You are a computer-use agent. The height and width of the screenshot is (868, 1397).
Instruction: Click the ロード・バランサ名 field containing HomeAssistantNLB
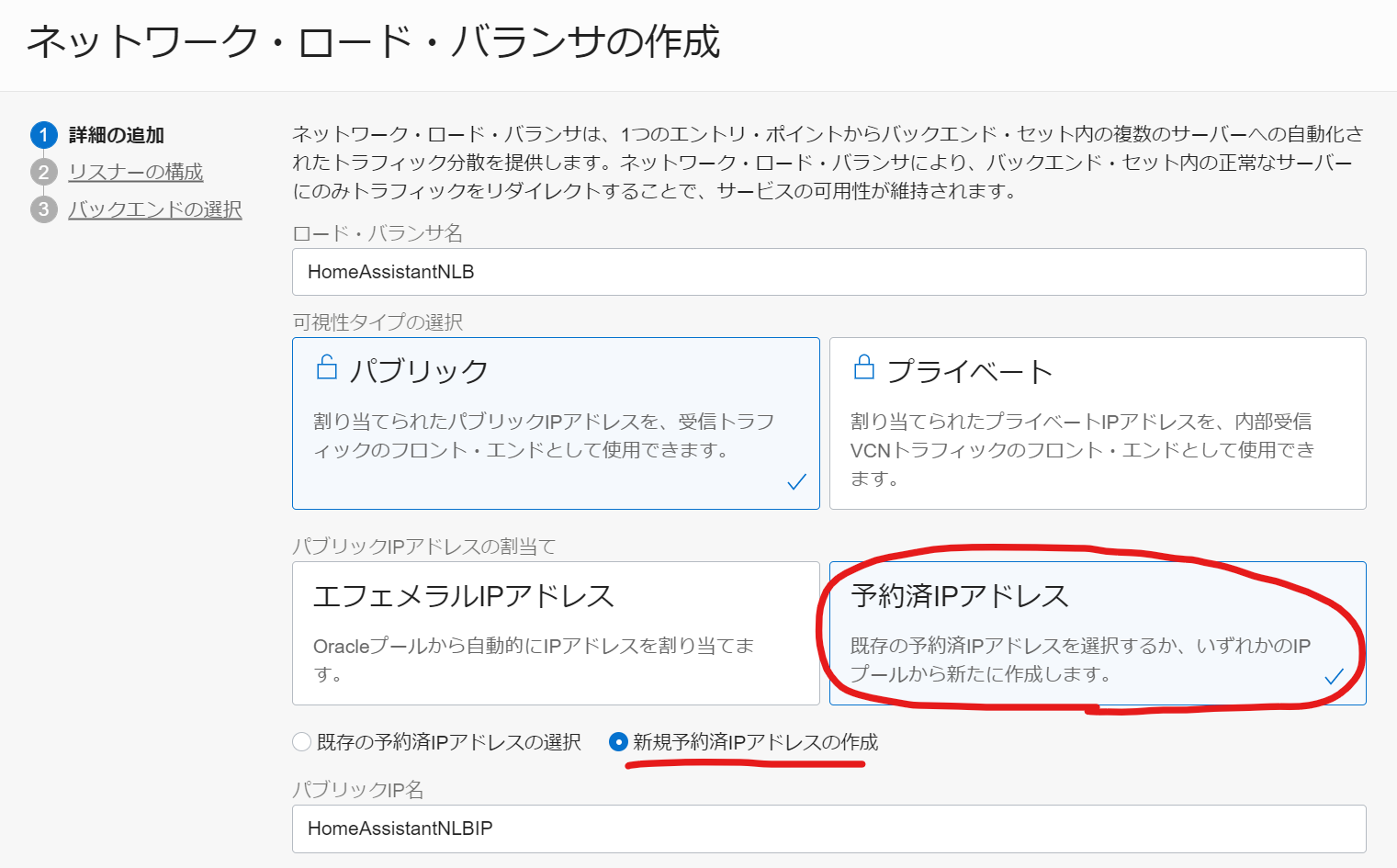[829, 272]
